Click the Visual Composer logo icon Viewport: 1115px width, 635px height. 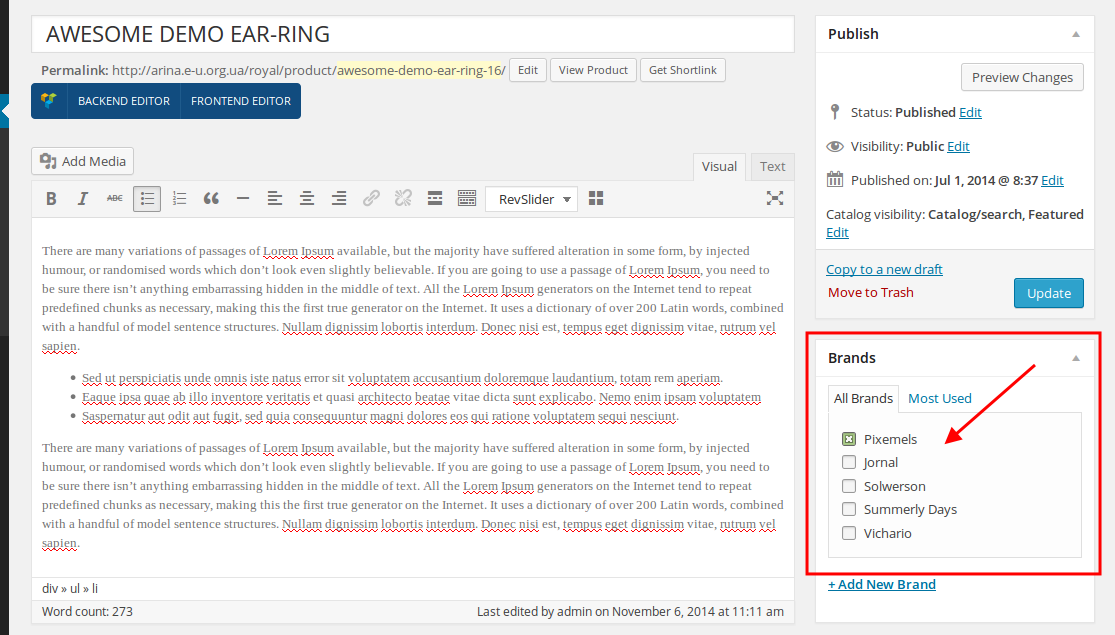point(49,101)
